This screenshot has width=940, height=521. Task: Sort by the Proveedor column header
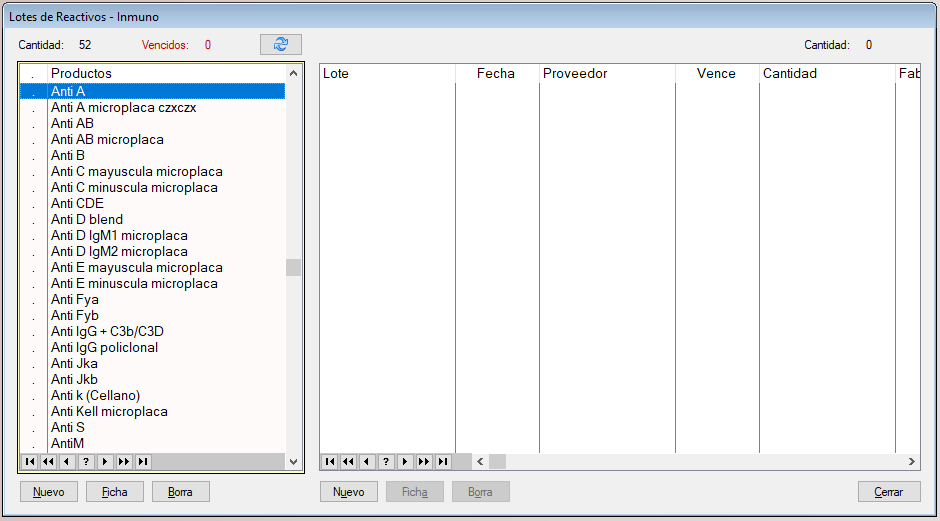click(x=575, y=73)
